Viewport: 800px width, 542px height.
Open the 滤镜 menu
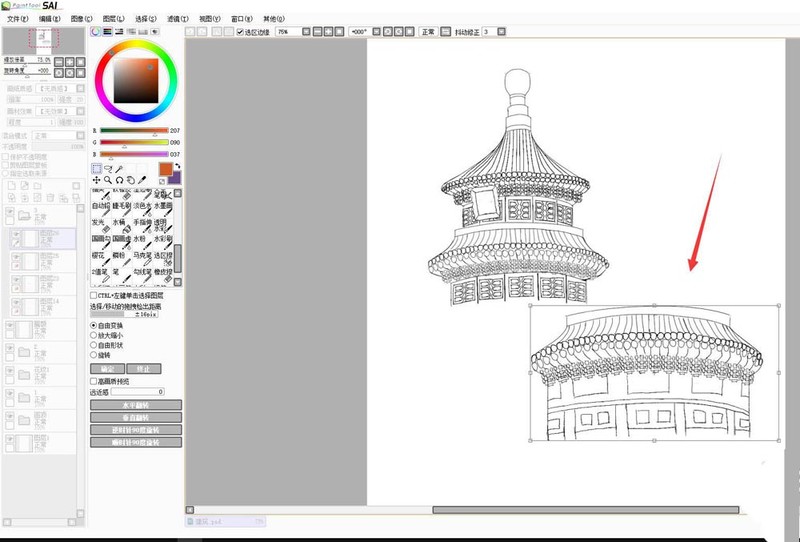point(179,18)
